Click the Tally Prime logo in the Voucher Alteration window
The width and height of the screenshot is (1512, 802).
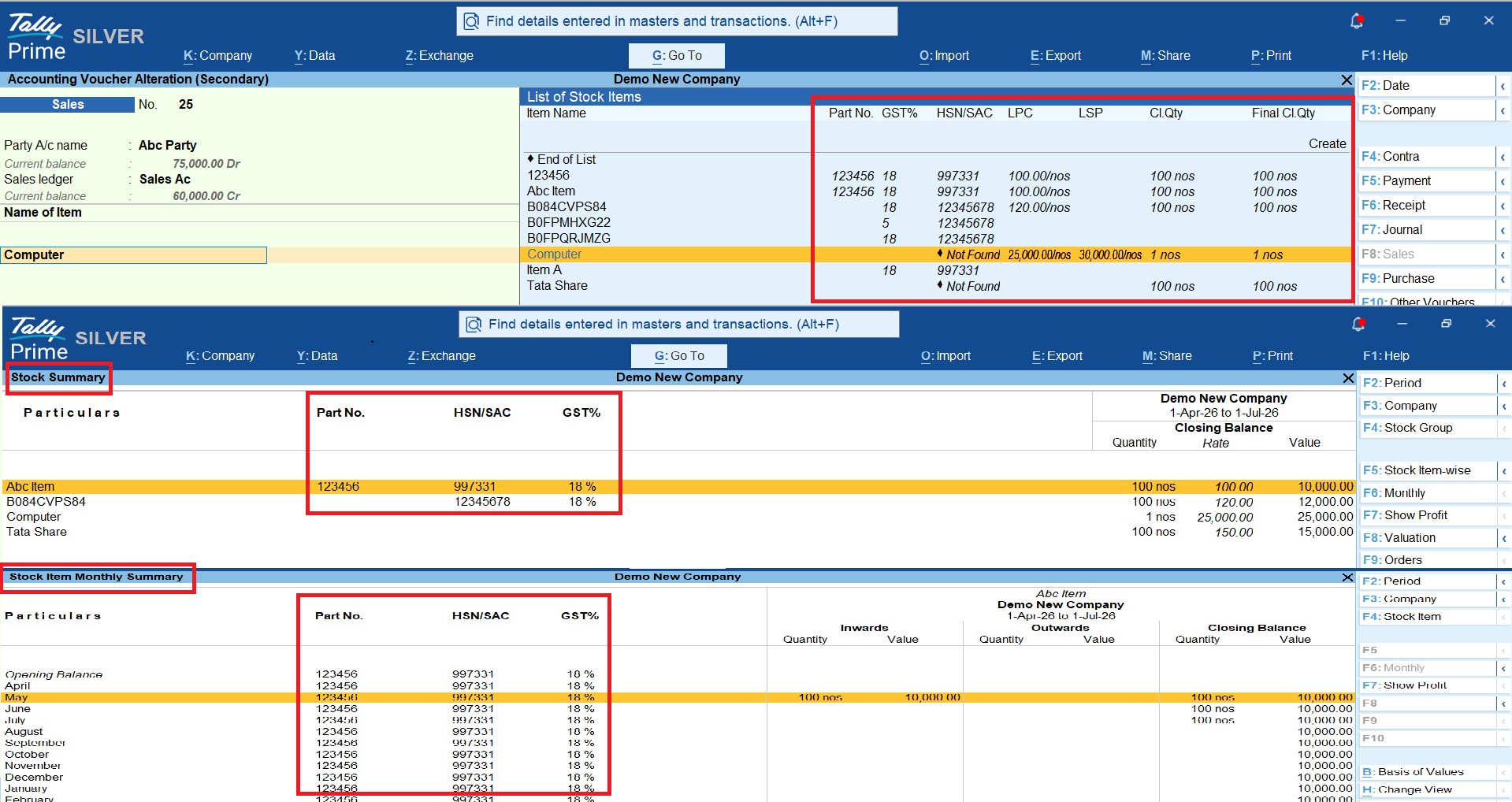coord(35,37)
